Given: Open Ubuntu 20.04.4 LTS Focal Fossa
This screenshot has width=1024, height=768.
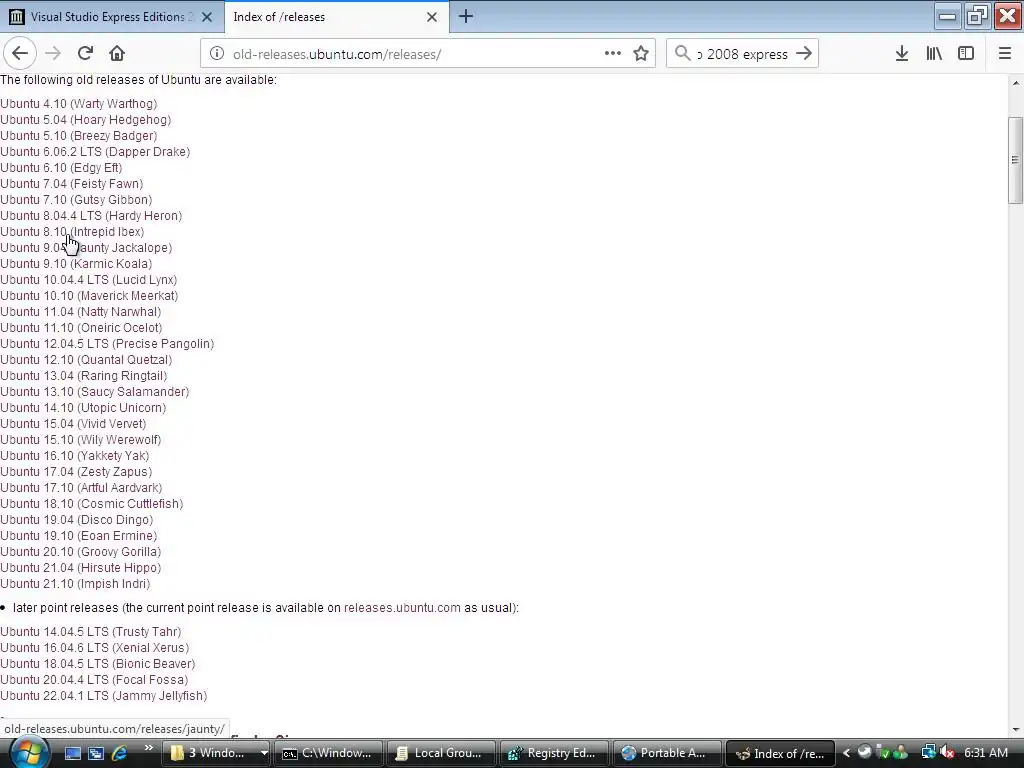Looking at the screenshot, I should (x=94, y=680).
